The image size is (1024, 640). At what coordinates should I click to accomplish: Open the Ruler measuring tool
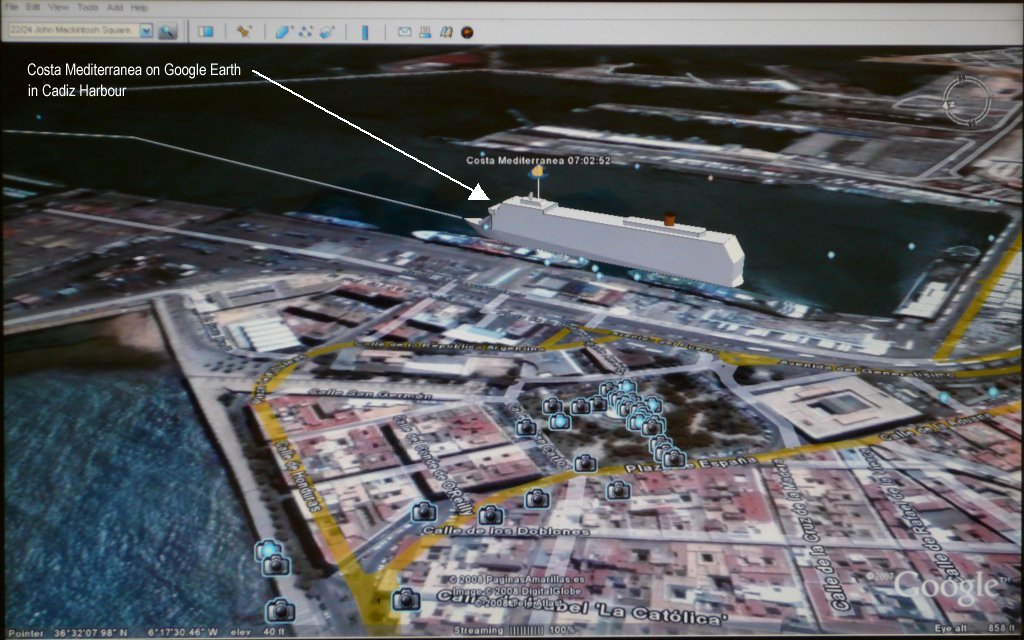(x=365, y=31)
